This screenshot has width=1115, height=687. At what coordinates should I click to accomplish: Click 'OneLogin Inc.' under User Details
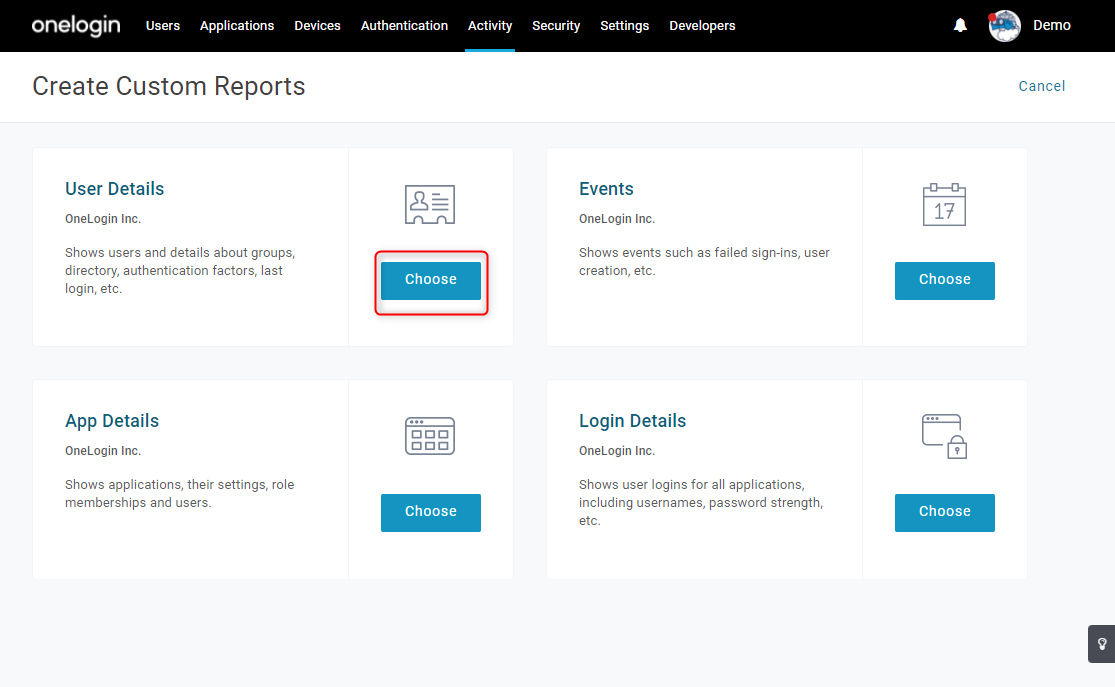(103, 219)
